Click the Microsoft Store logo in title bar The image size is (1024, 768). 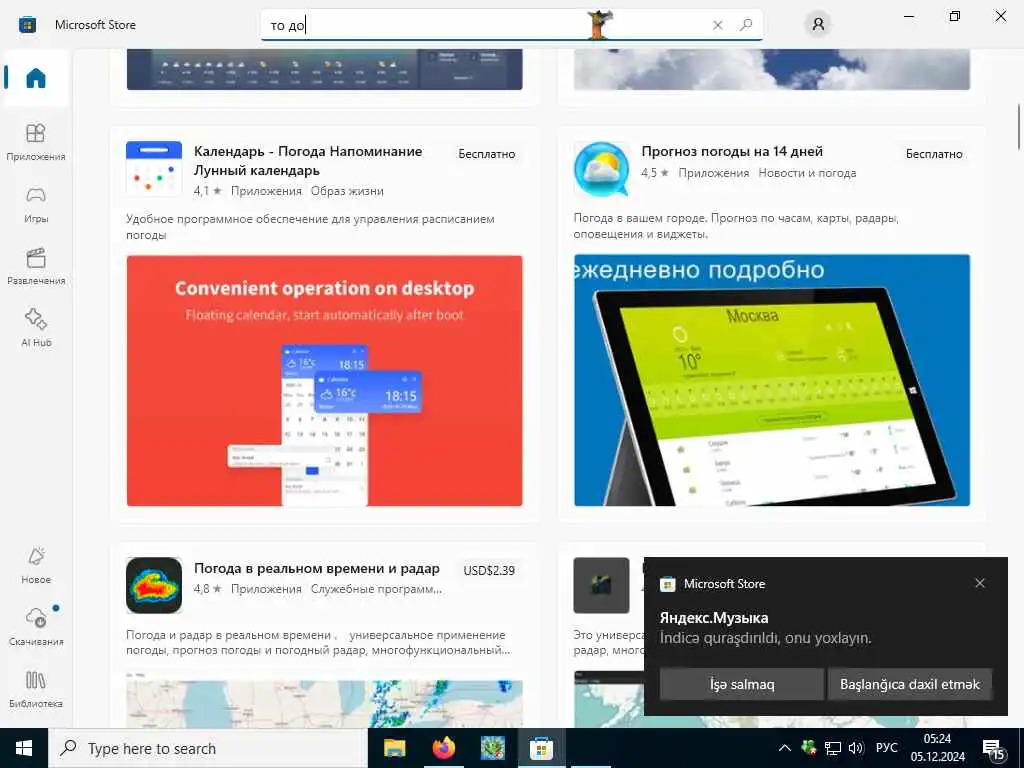27,25
